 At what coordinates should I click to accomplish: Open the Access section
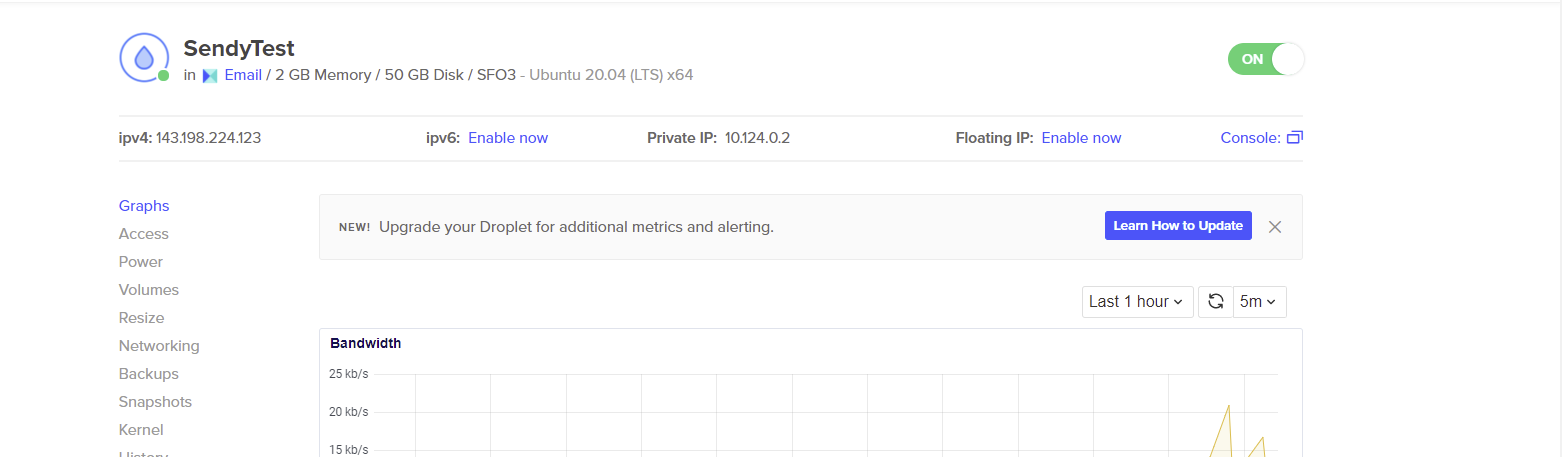[x=144, y=234]
